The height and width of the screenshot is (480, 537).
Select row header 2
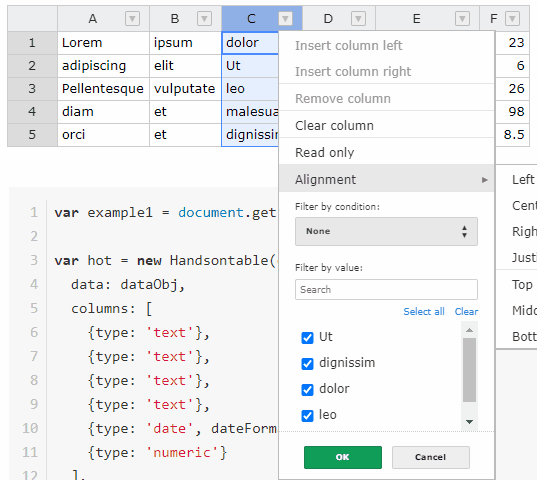pos(32,66)
